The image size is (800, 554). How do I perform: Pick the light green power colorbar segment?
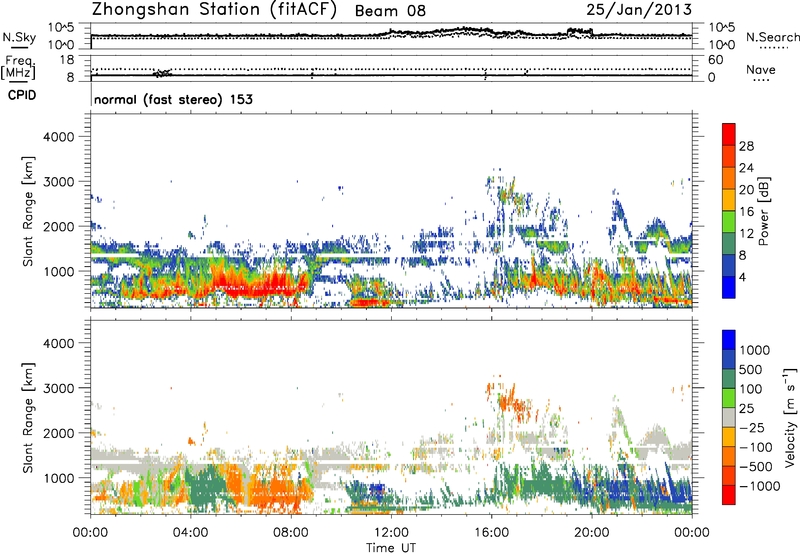729,222
